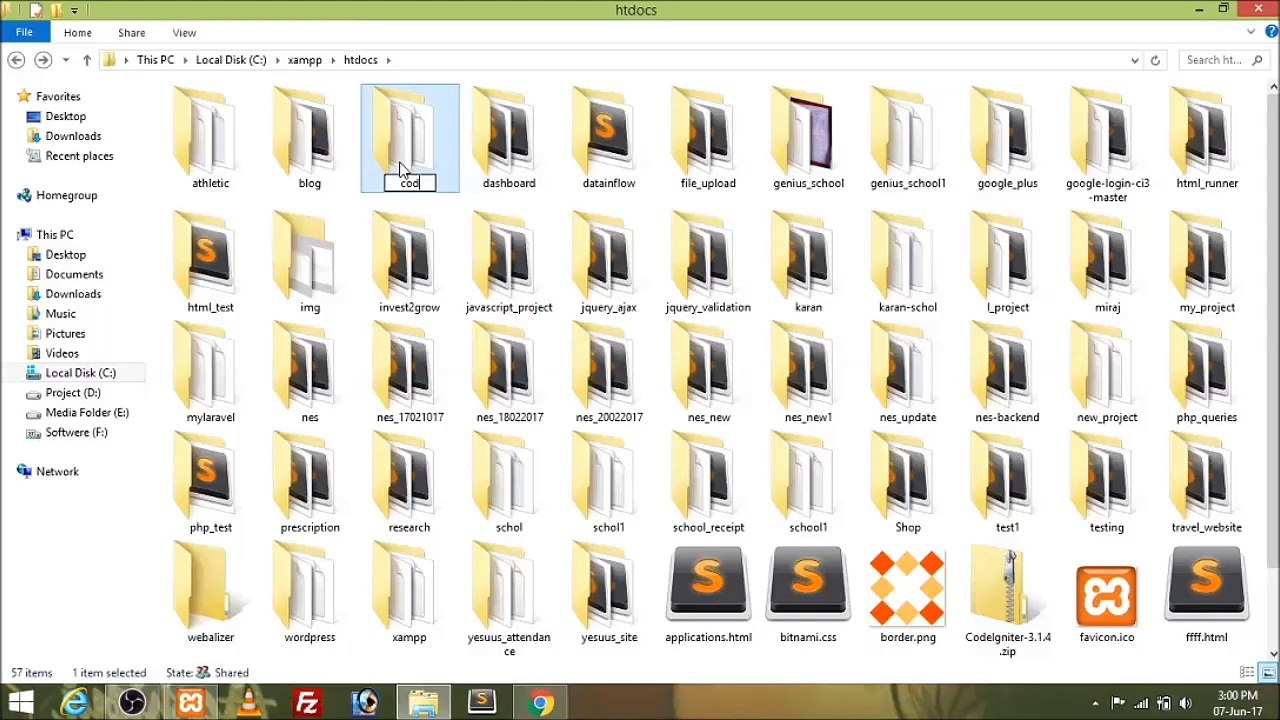The image size is (1280, 720).
Task: Open the Quick Access Toolbar customize dropdown
Action: click(74, 10)
